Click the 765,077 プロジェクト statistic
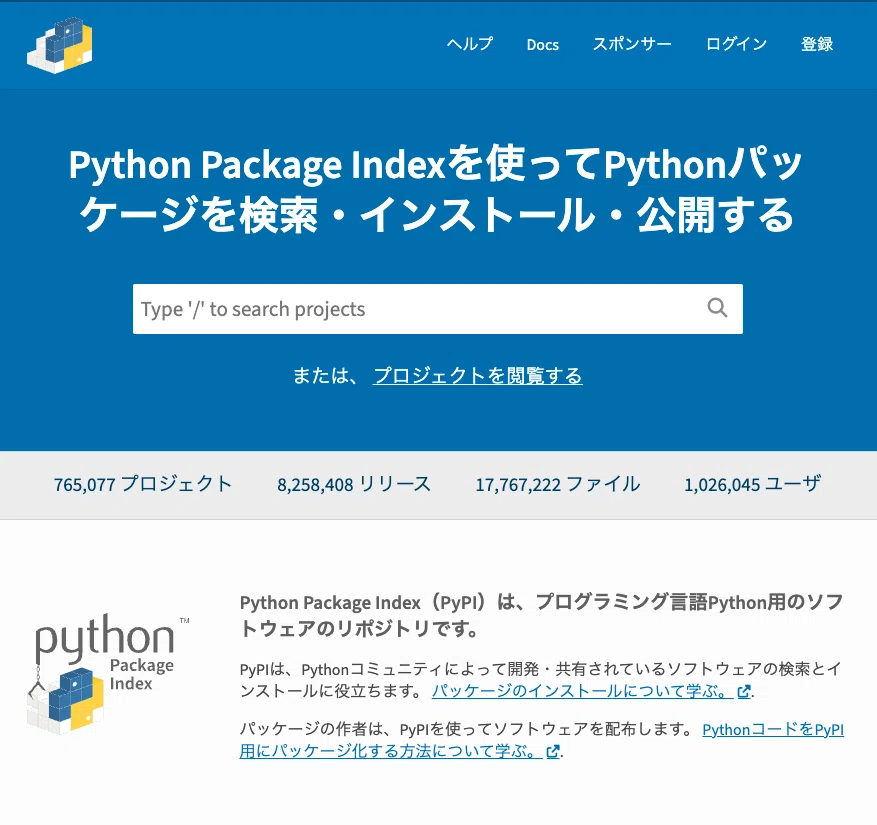Image resolution: width=877 pixels, height=825 pixels. tap(143, 484)
